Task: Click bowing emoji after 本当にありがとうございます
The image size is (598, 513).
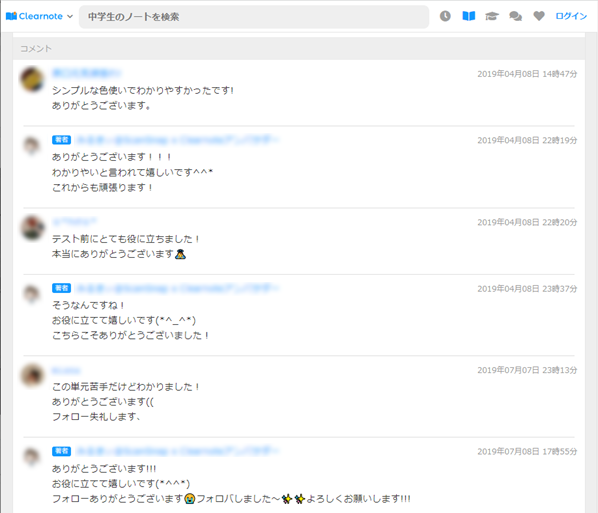Action: (x=180, y=254)
